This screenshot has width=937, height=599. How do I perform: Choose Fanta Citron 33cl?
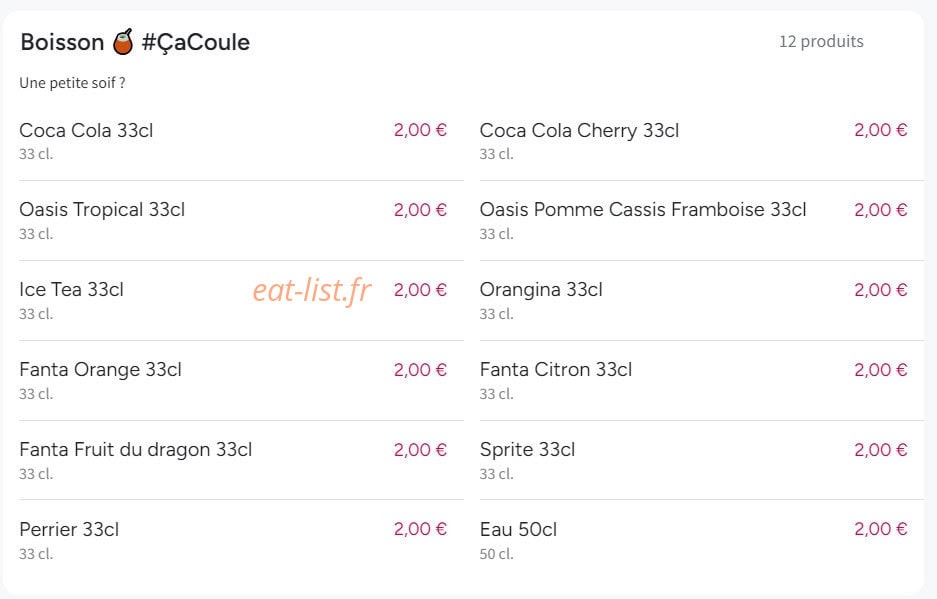702,381
